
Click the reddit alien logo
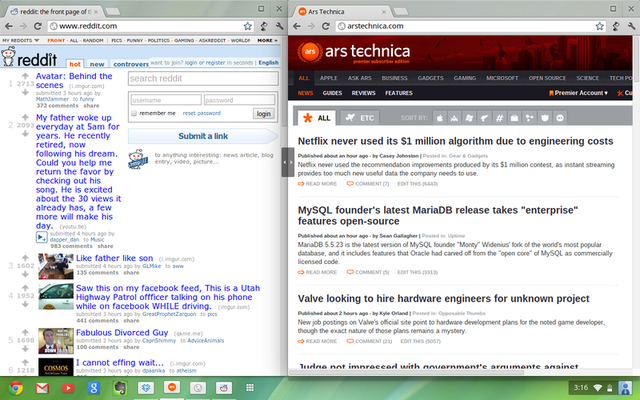coord(8,57)
